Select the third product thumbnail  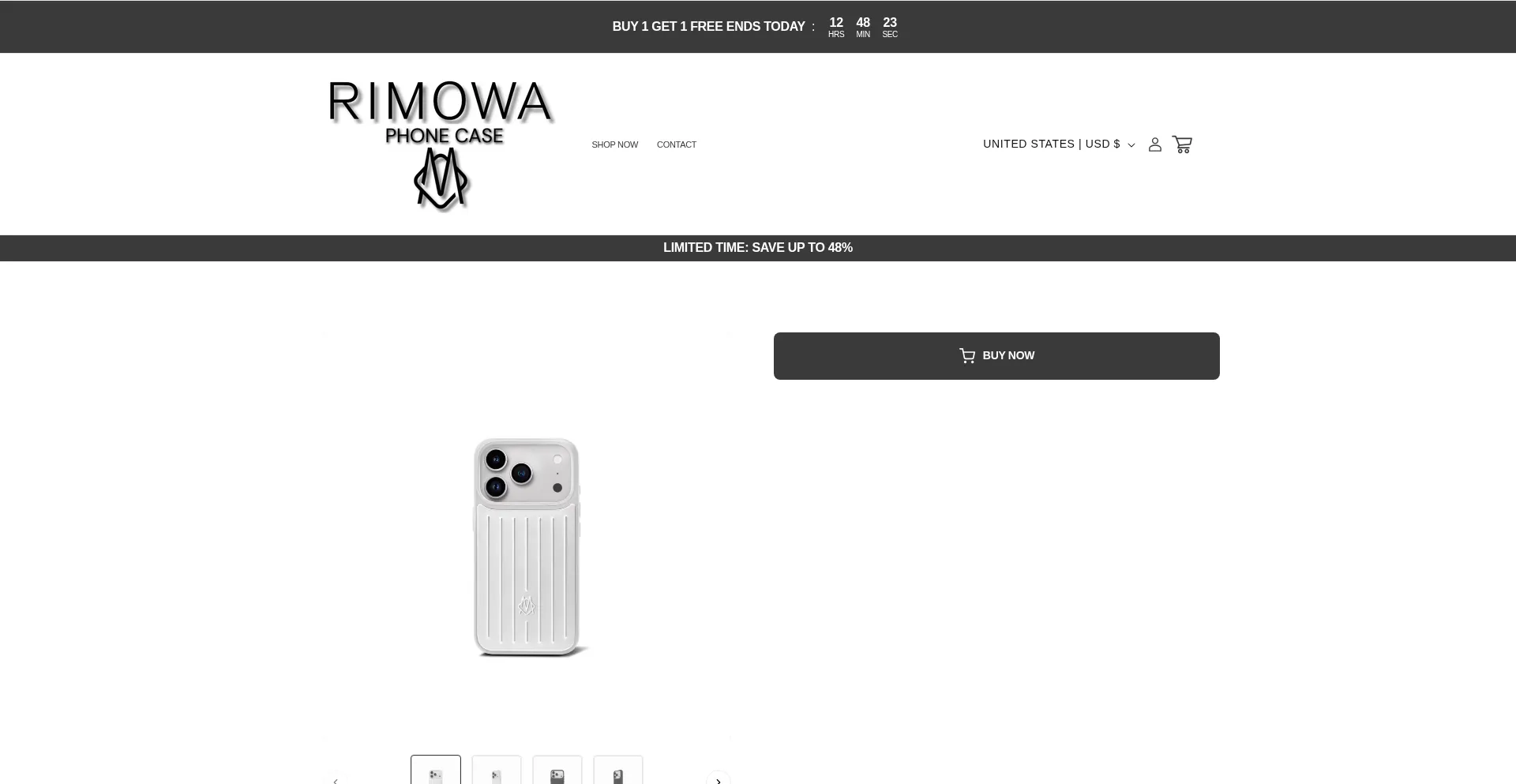(557, 770)
